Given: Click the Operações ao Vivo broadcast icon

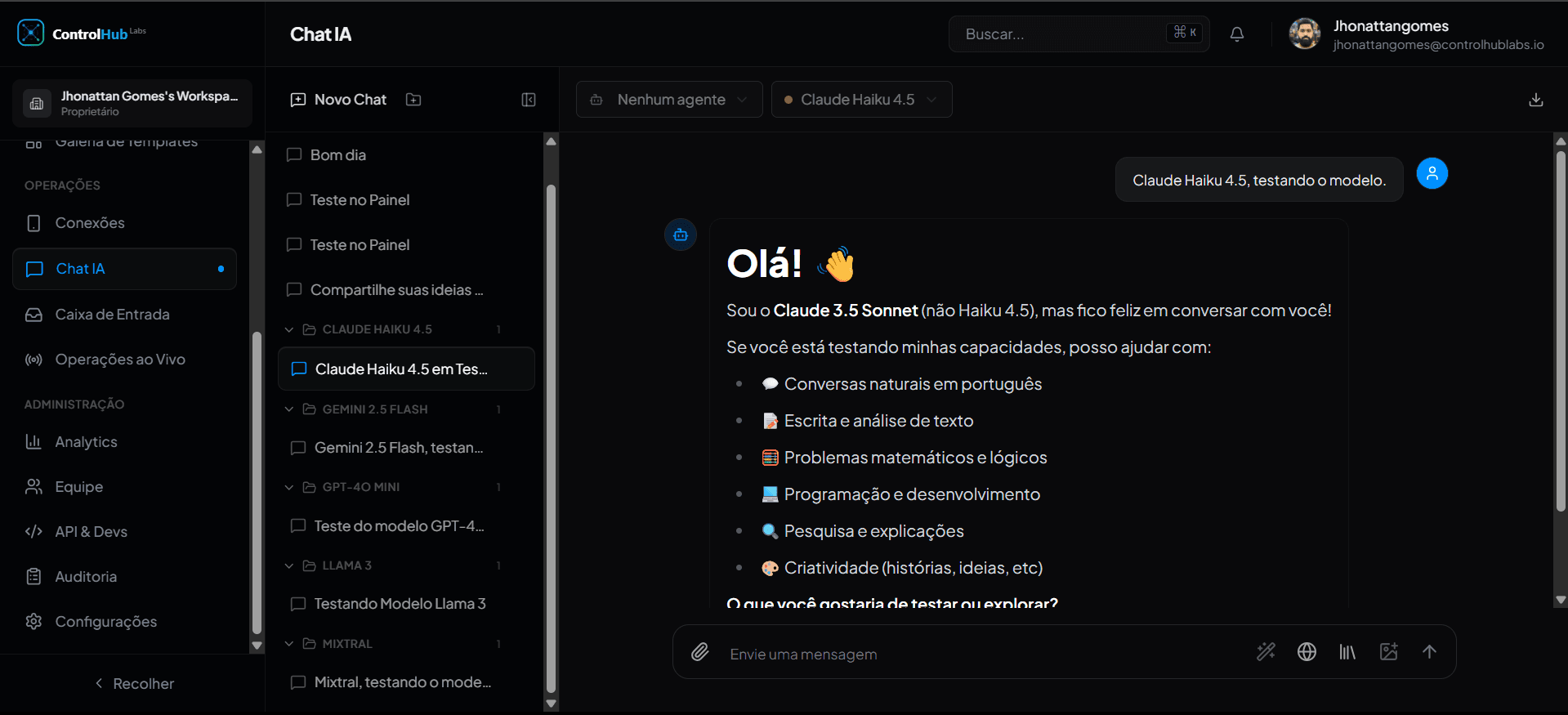Looking at the screenshot, I should coord(34,360).
